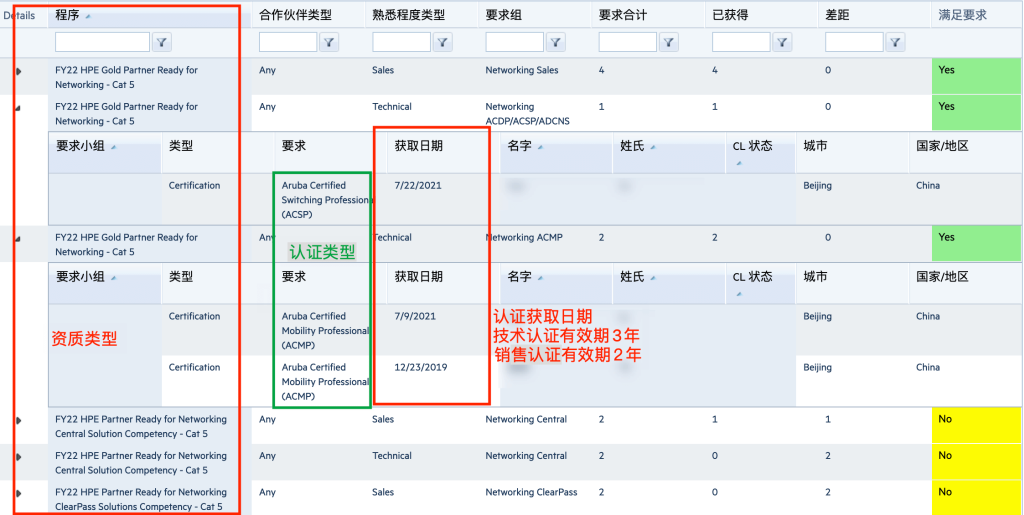Click the Networking ClearPass cell

531,492
